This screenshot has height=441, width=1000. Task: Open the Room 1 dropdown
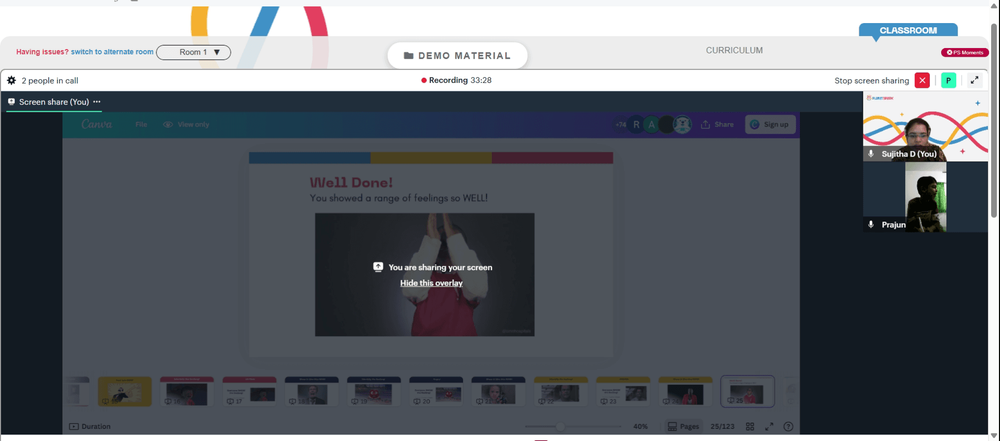click(193, 52)
